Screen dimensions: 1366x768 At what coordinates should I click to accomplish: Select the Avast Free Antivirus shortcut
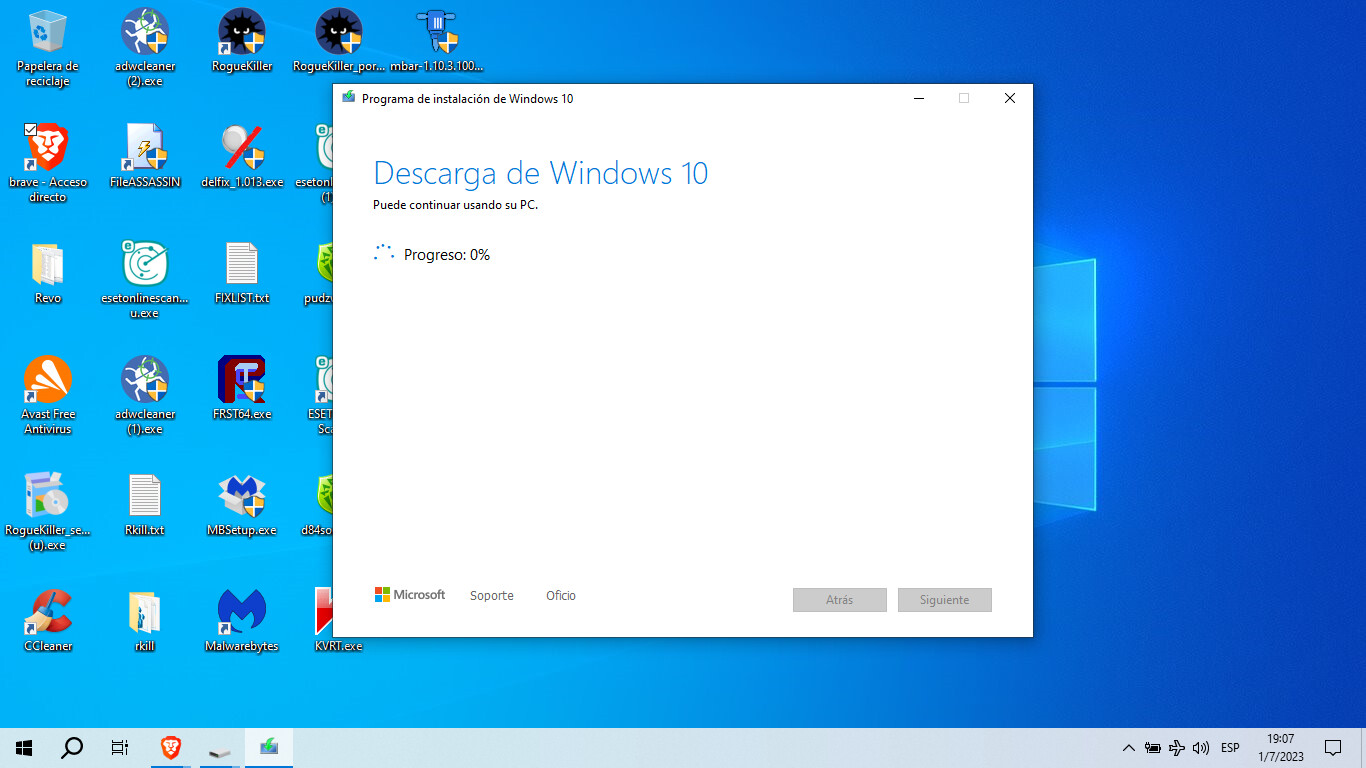tap(48, 396)
